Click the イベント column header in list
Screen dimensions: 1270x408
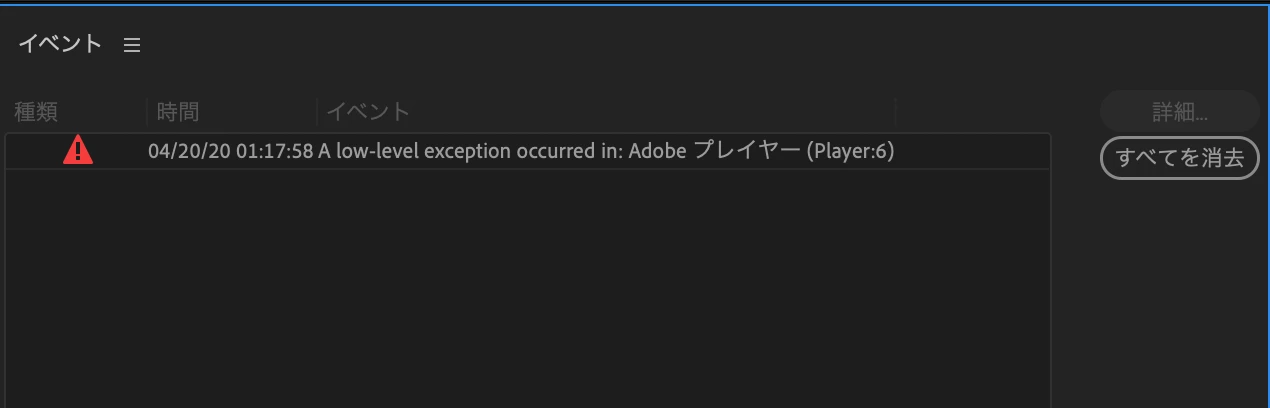pyautogui.click(x=368, y=111)
